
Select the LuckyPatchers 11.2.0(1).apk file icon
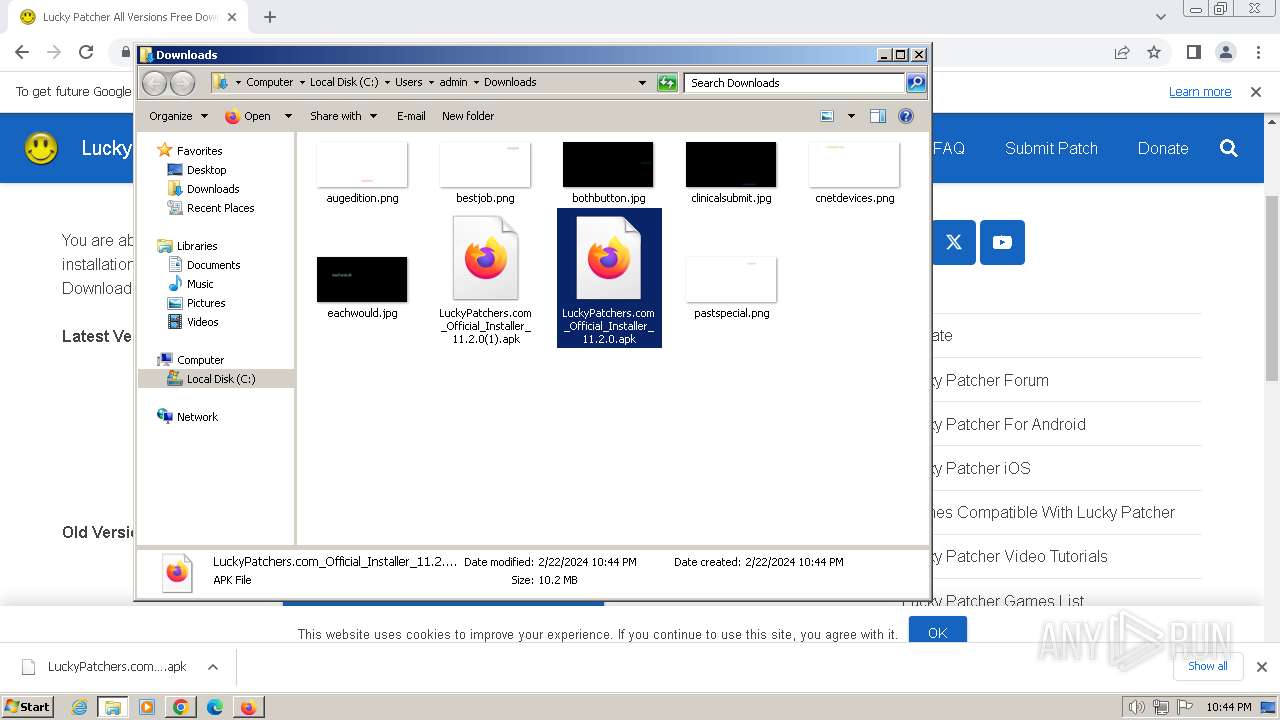485,260
